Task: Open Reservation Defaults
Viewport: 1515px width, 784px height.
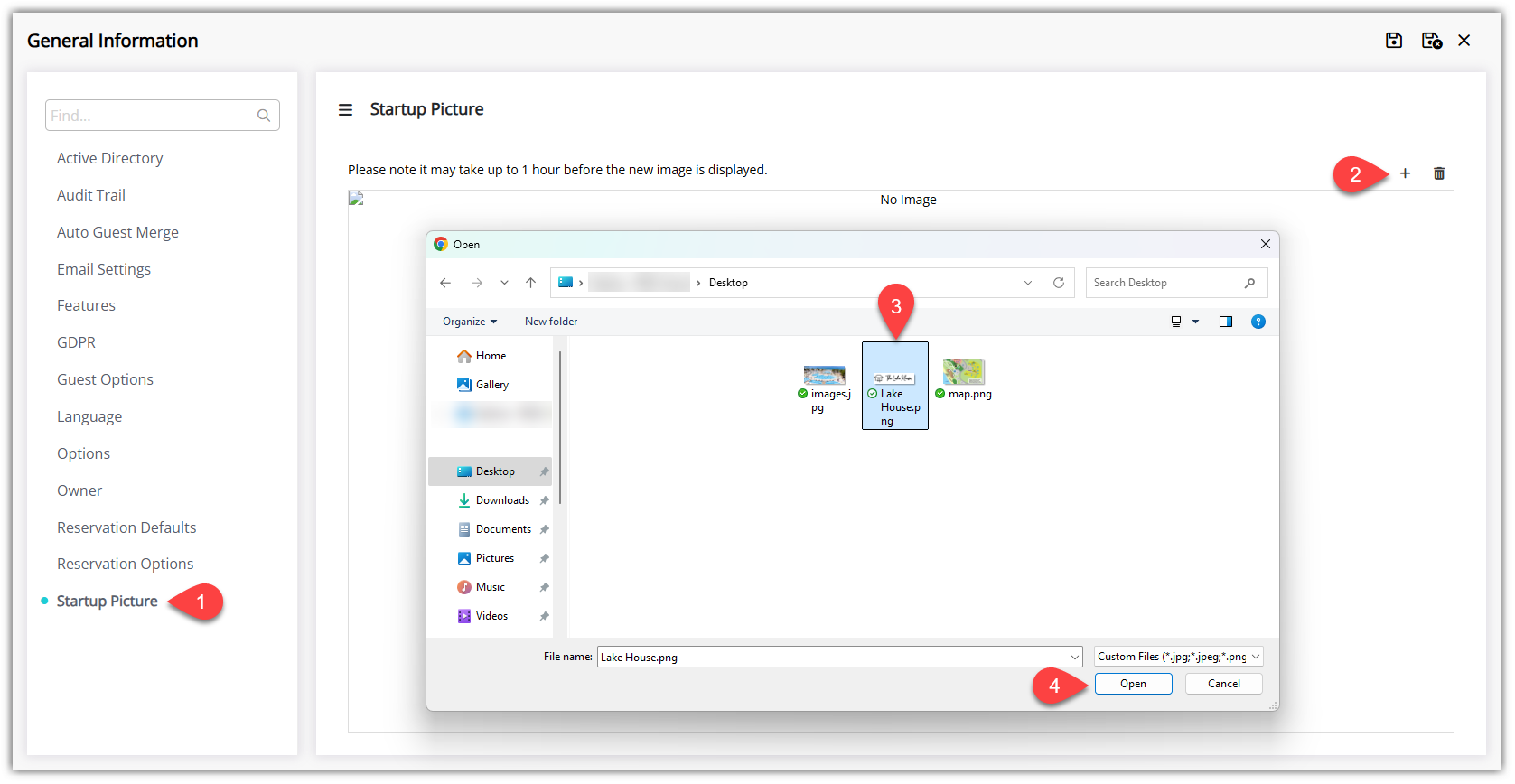Action: tap(126, 527)
